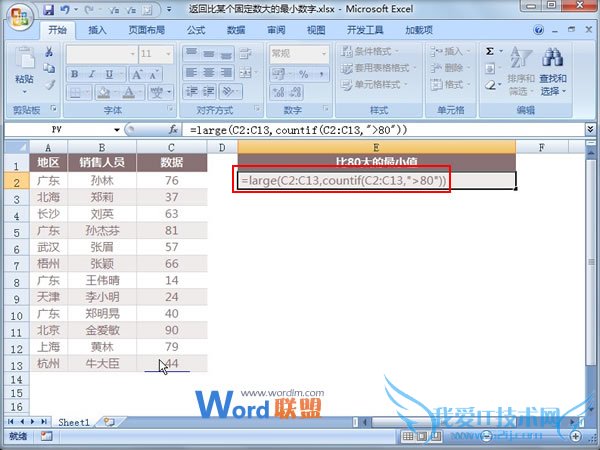
Task: Open 套用表格格式 table styles menu
Action: [x=379, y=68]
